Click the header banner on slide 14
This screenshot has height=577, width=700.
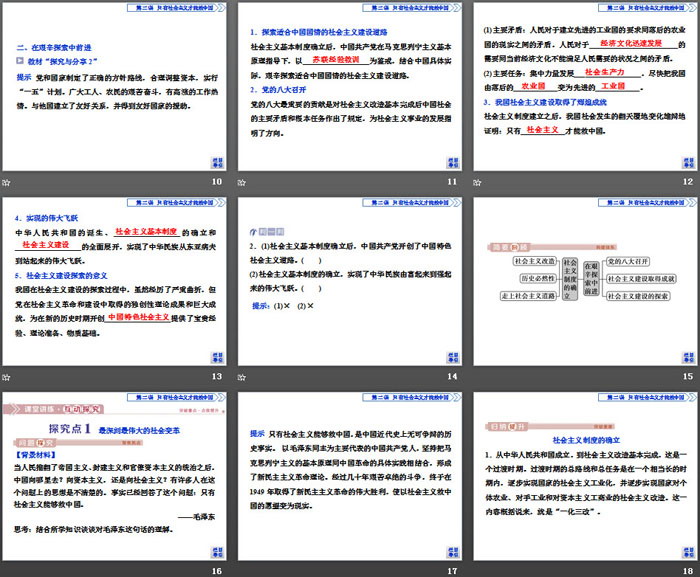click(412, 202)
